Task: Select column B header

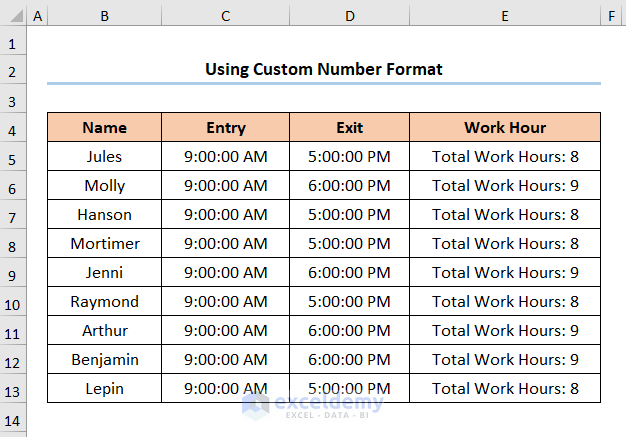Action: (x=104, y=16)
